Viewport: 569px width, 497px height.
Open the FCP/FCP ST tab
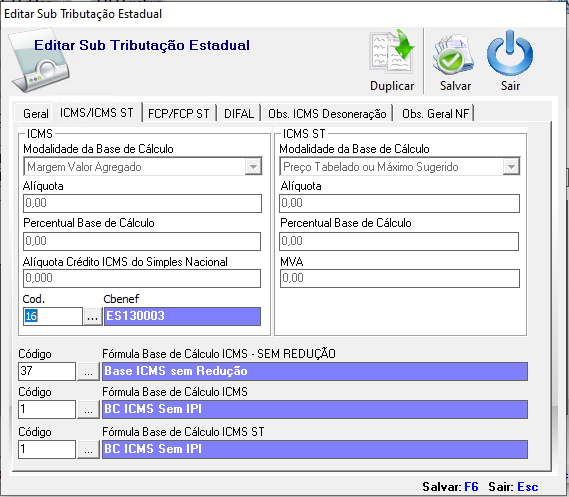(179, 114)
